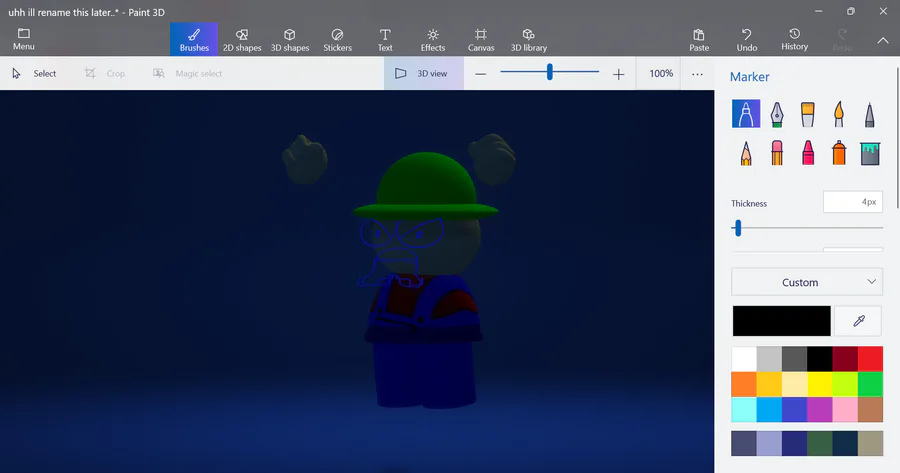
Task: Choose the dark gray color swatch
Action: [x=794, y=359]
